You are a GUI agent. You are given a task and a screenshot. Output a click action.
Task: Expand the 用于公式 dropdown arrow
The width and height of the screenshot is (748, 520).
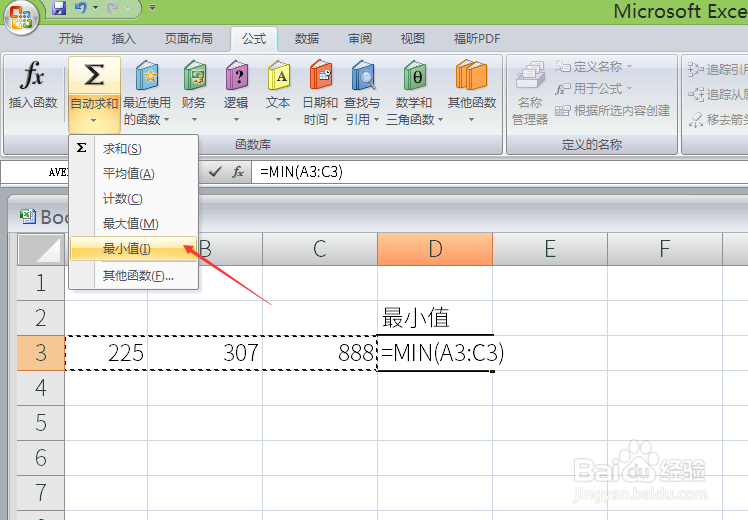pos(629,89)
